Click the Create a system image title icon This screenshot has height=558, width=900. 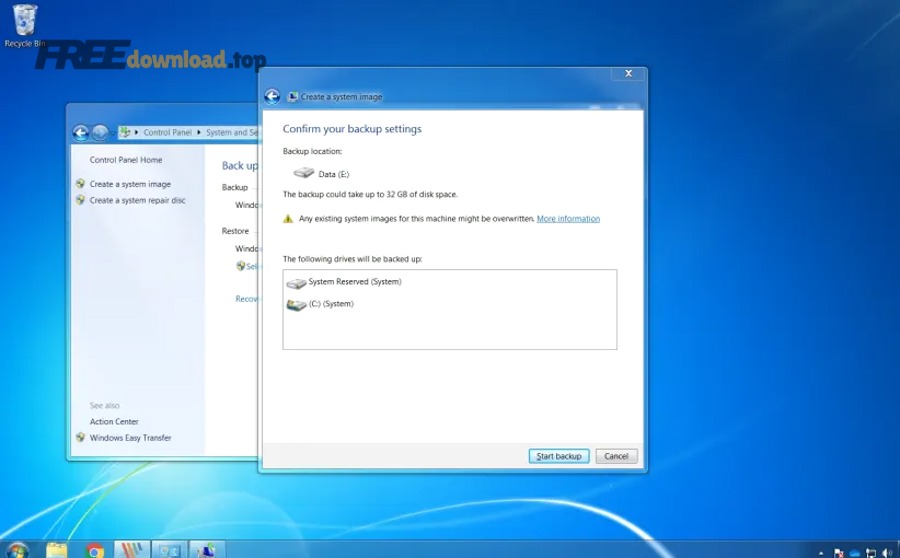(x=292, y=97)
